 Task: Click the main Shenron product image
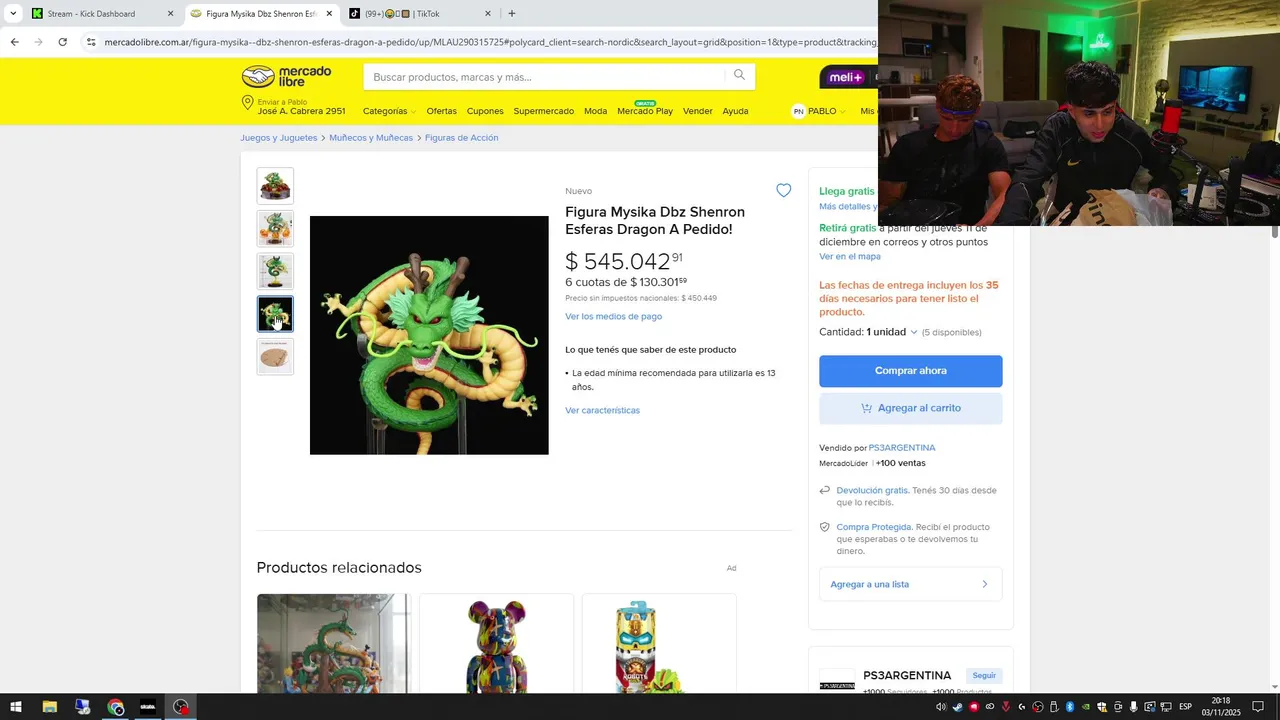(x=429, y=335)
